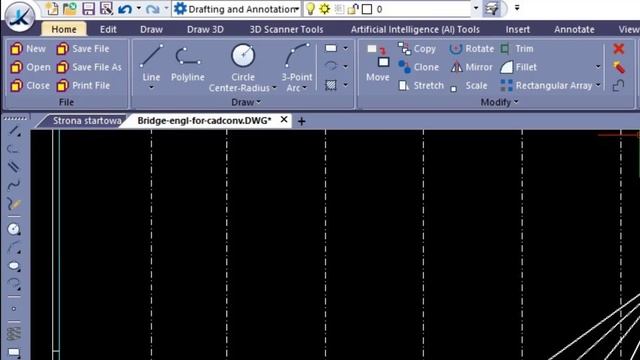
Task: Select the Clone tool
Action: 418,67
